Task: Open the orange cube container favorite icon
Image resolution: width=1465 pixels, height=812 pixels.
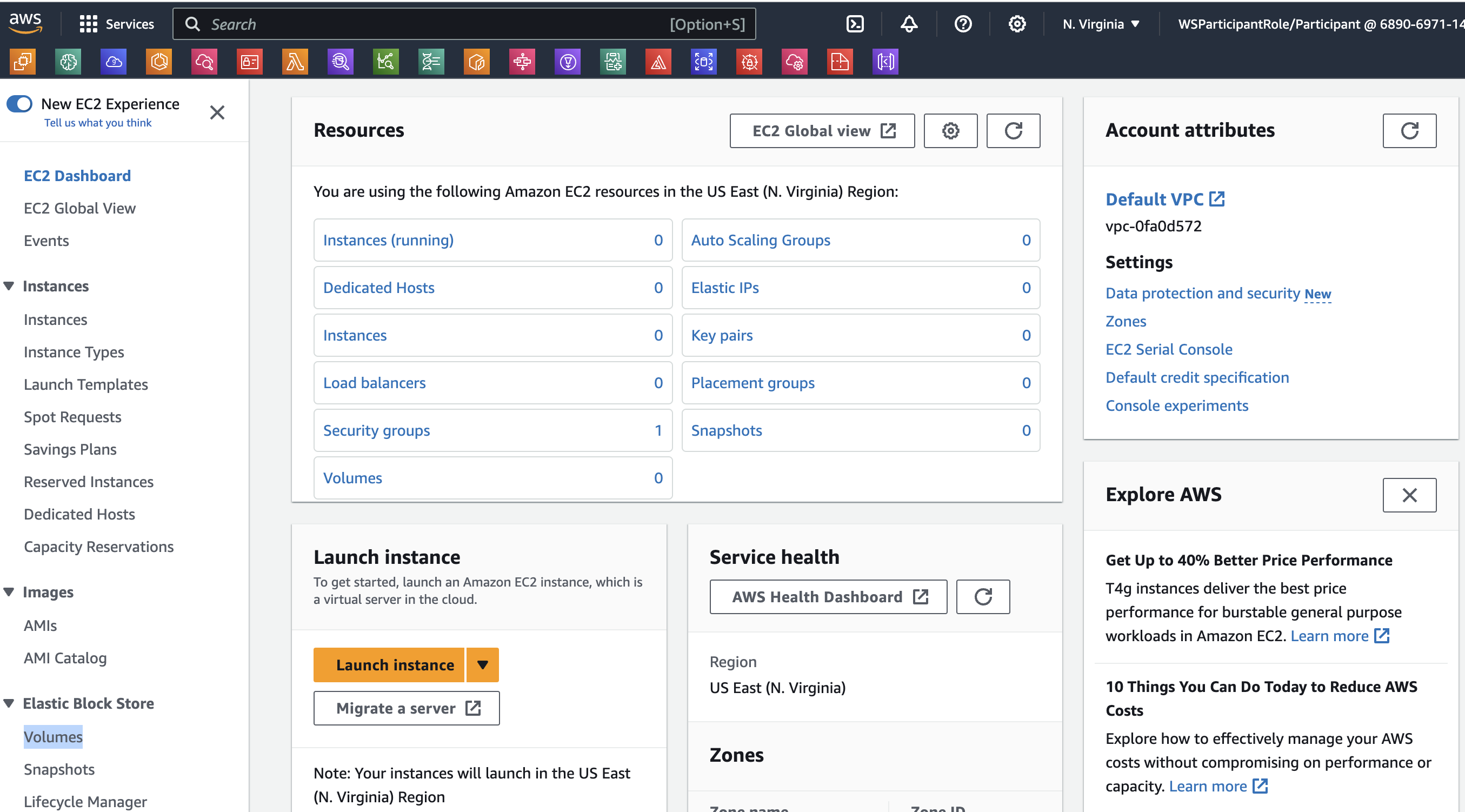Action: click(x=477, y=62)
